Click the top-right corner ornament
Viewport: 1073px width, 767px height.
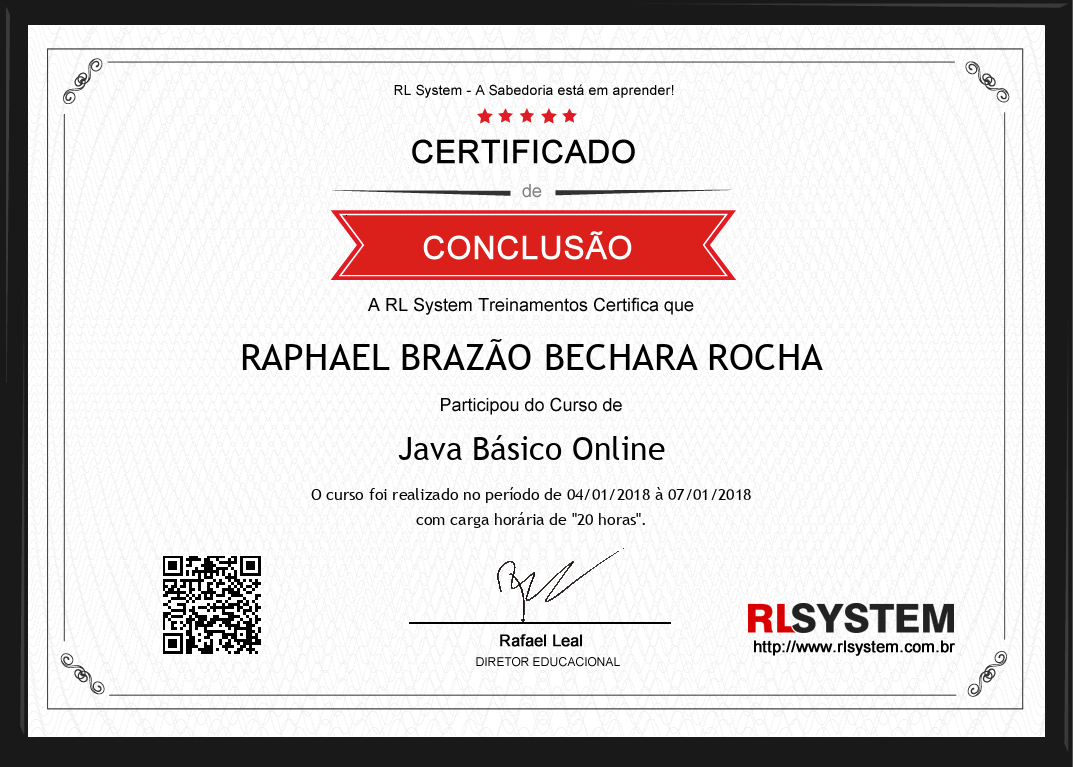(x=988, y=82)
